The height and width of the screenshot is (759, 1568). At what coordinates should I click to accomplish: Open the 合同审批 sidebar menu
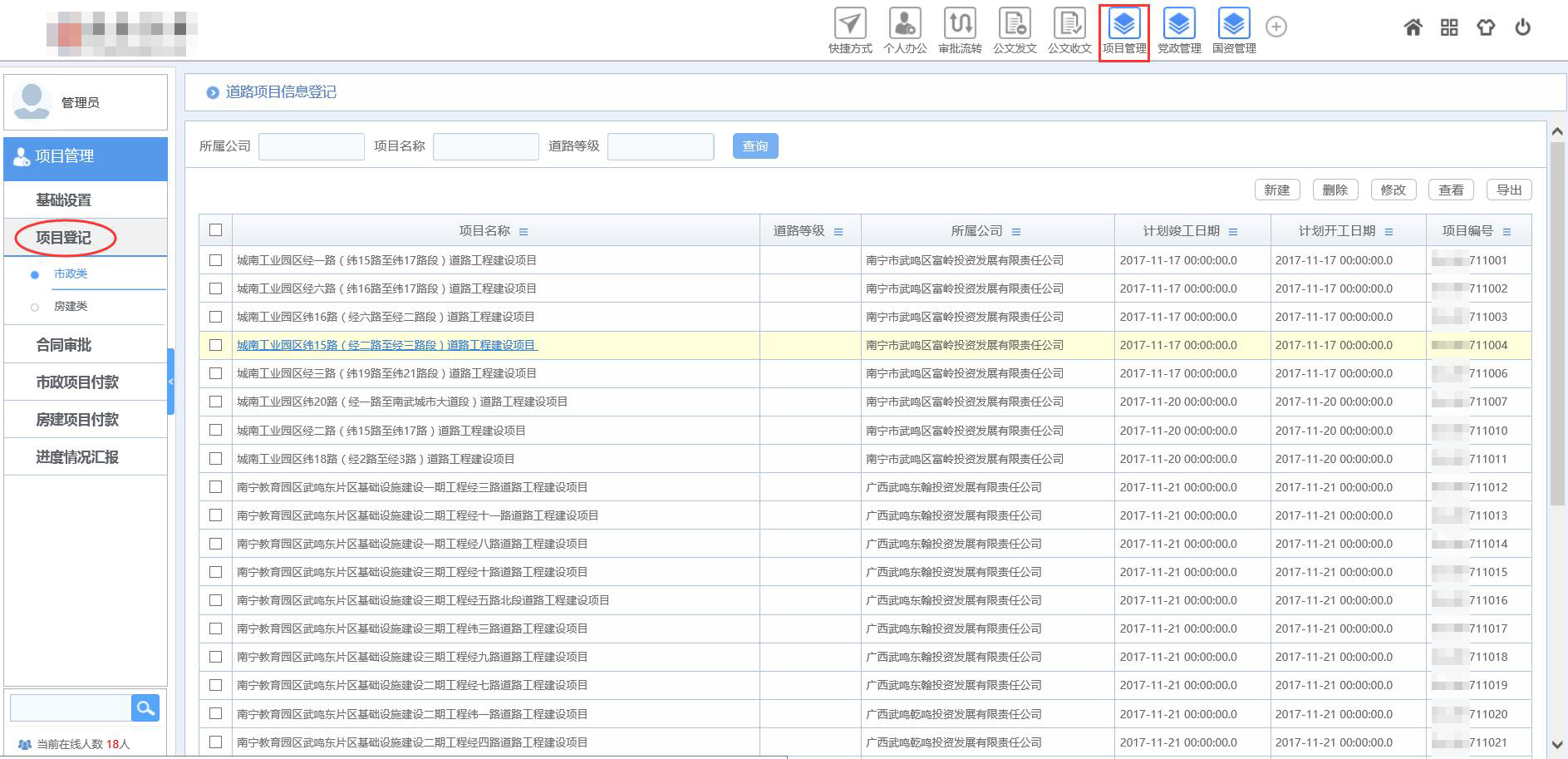64,344
